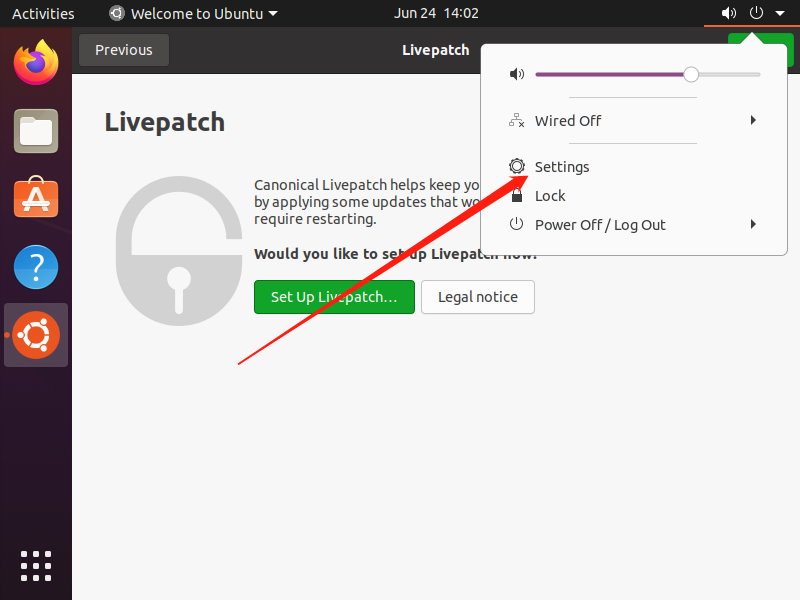Show Applications grid in the dock
Viewport: 800px width, 600px height.
(36, 565)
